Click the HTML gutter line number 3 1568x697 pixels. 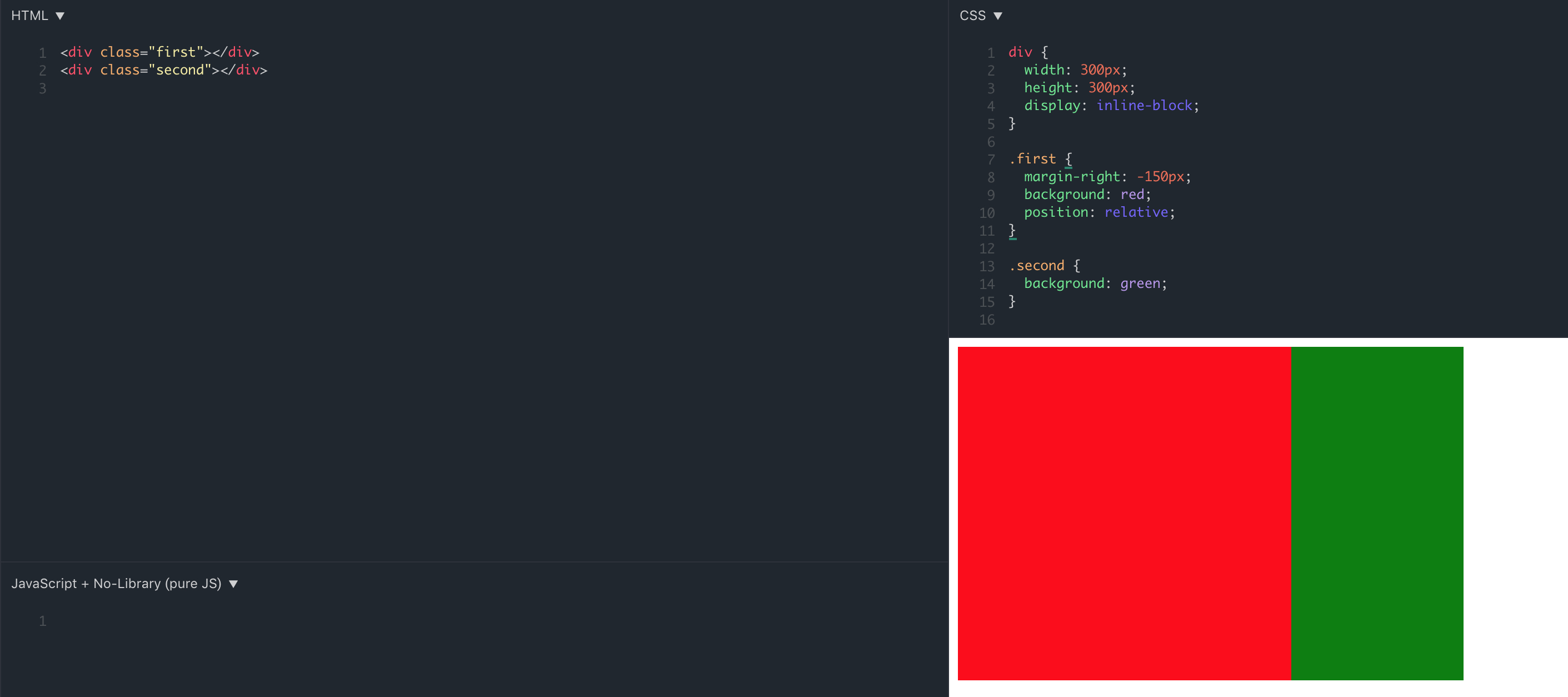[x=43, y=89]
